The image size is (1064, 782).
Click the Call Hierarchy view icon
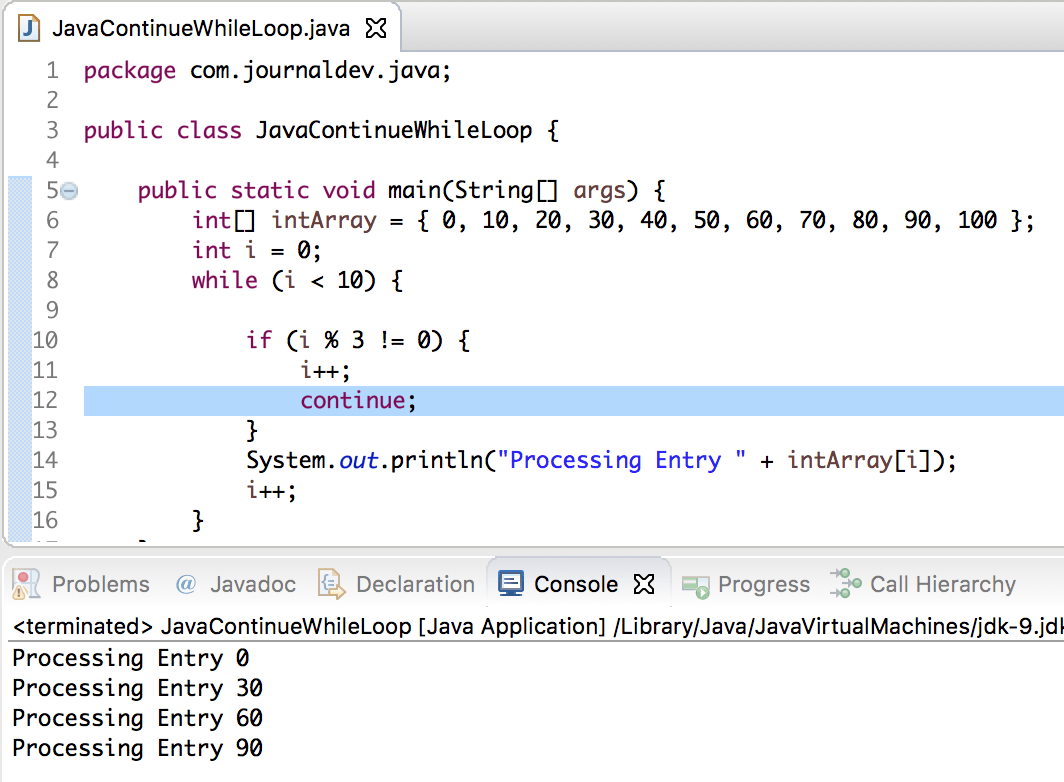click(843, 584)
